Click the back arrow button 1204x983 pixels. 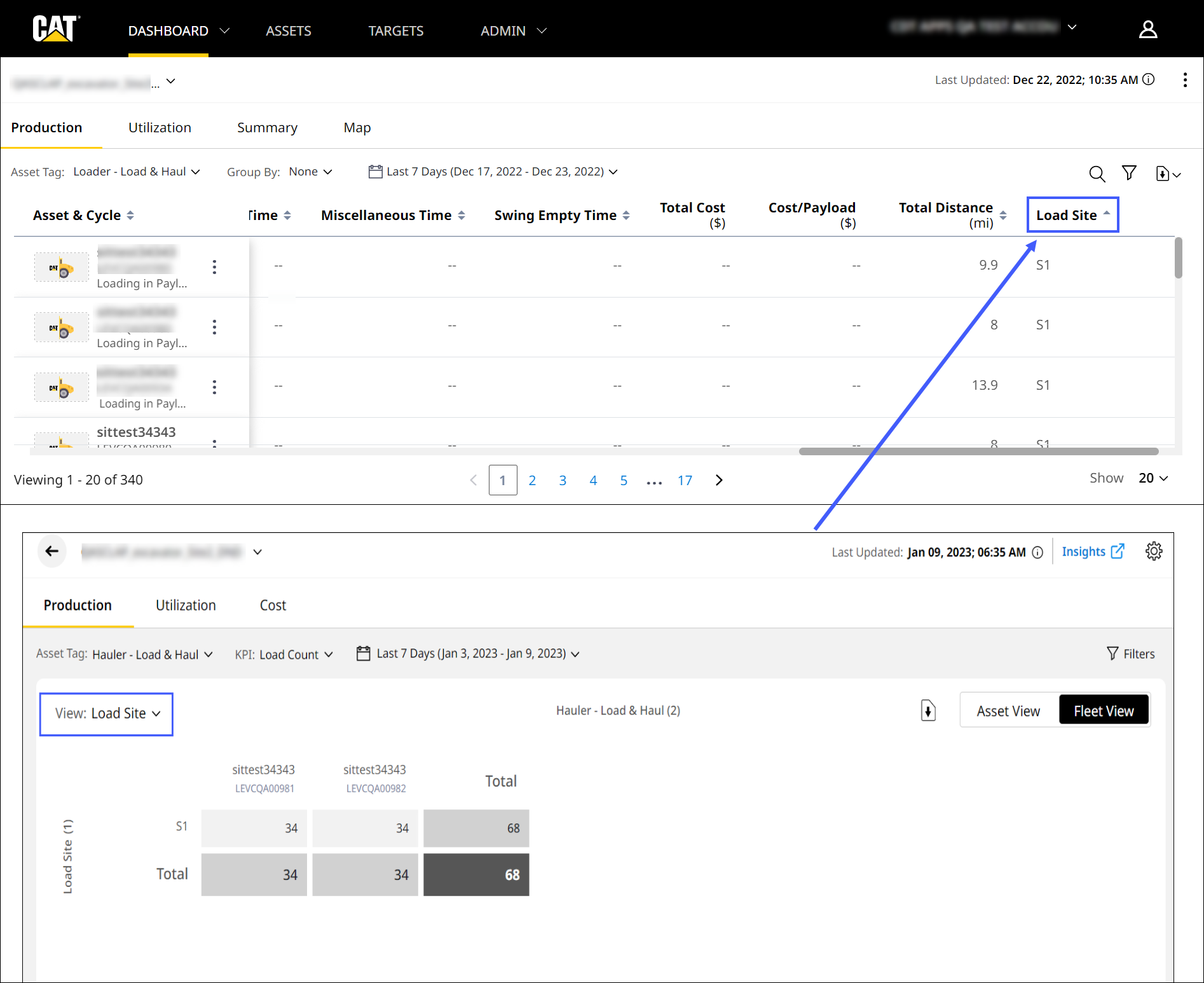(52, 551)
